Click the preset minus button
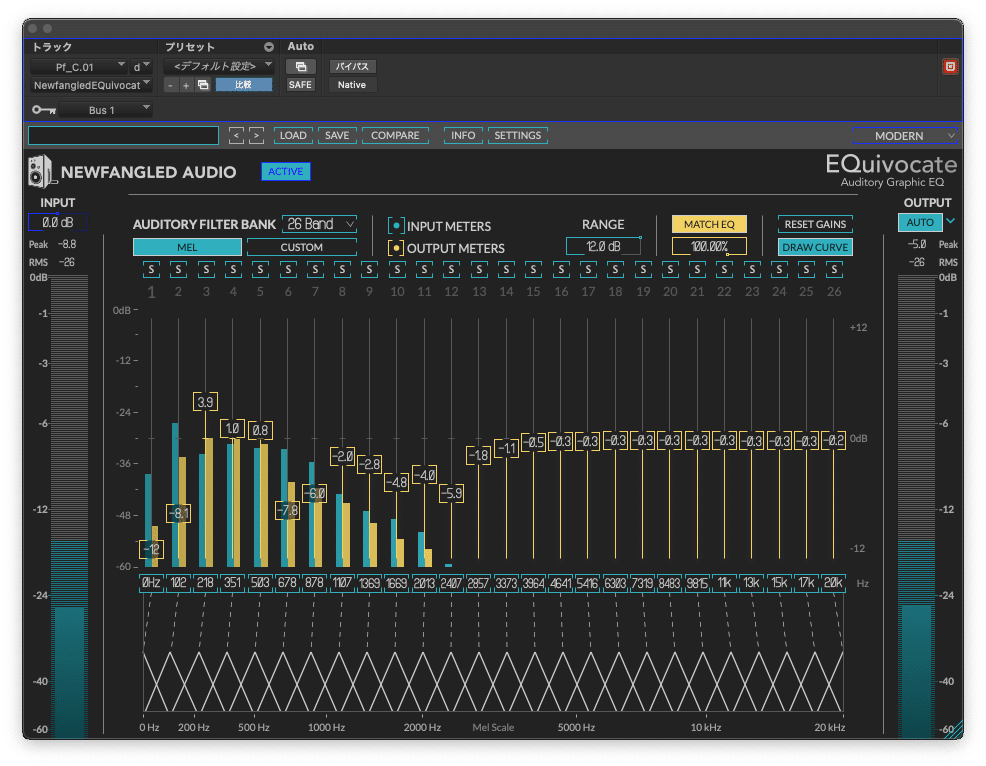The image size is (986, 766). tap(170, 85)
